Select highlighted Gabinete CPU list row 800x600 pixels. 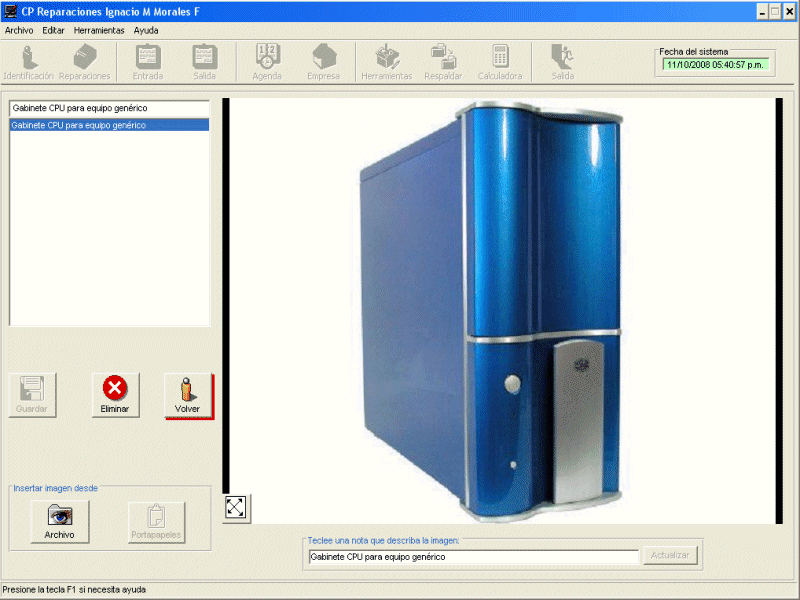click(x=109, y=125)
